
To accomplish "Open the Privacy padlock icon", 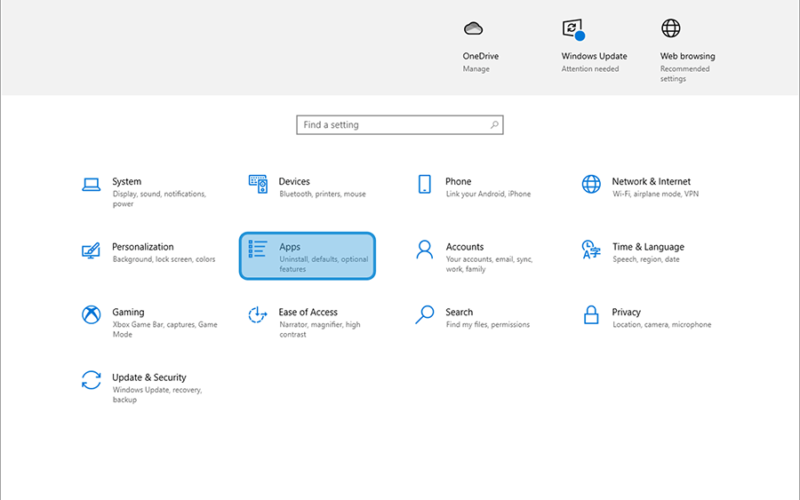I will 591,315.
